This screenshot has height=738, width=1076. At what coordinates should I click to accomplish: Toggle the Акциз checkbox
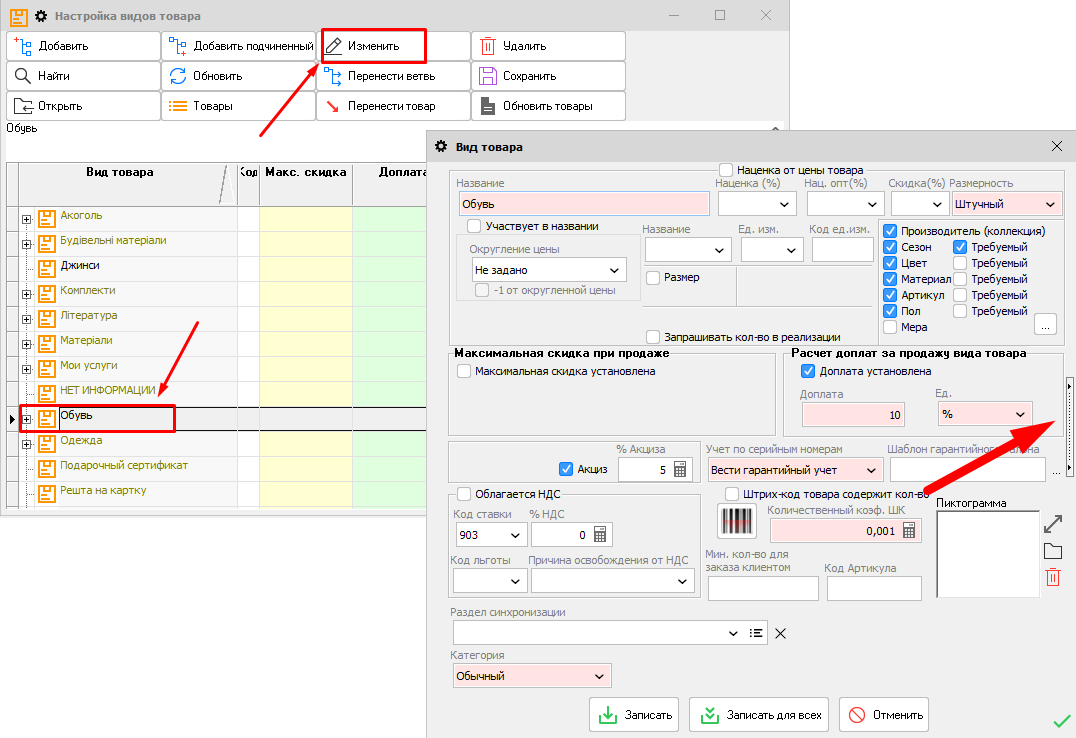[566, 469]
